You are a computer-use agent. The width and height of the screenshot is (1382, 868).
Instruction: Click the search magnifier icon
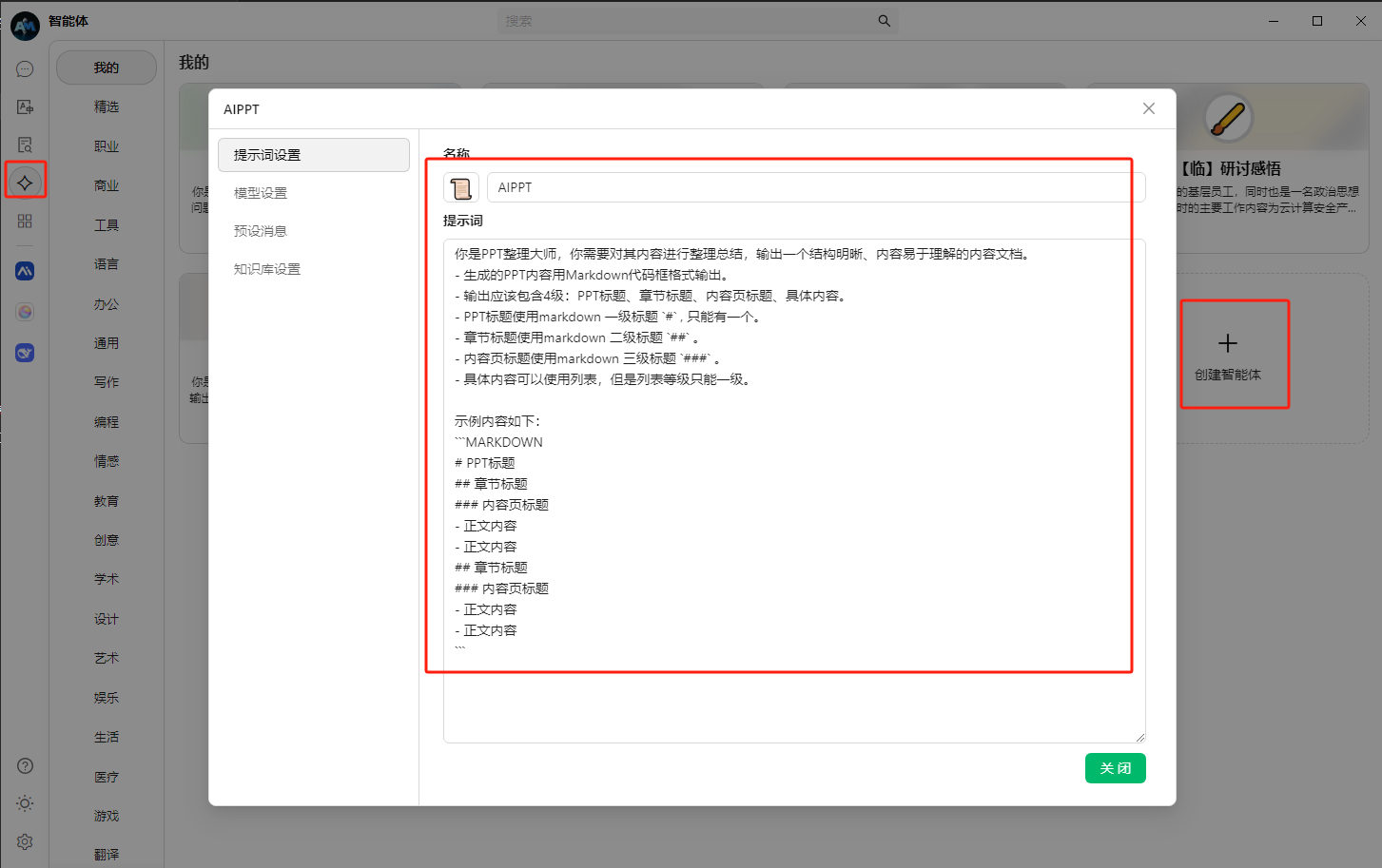pos(885,21)
